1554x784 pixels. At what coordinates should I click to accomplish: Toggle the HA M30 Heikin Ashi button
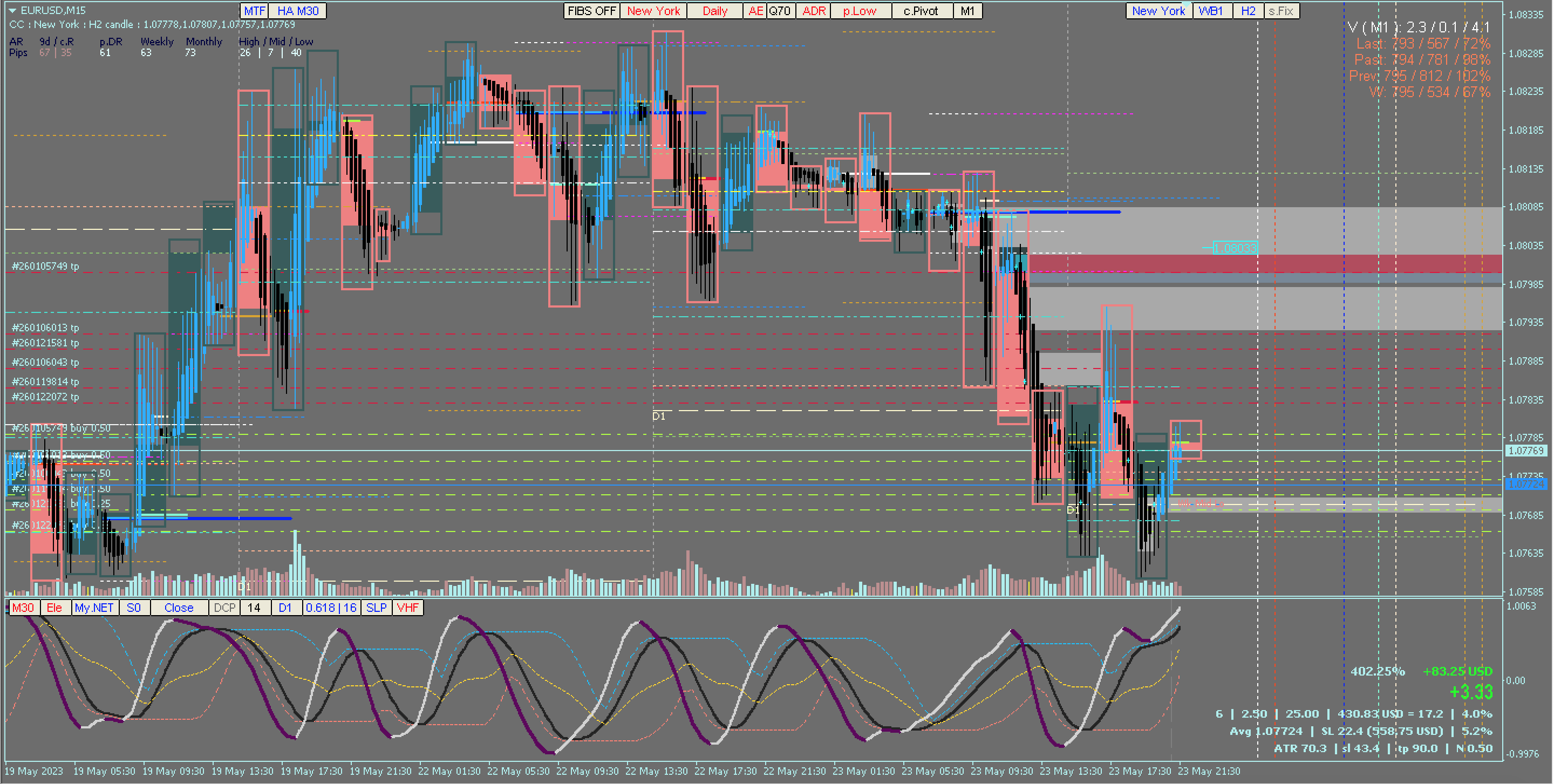[297, 11]
